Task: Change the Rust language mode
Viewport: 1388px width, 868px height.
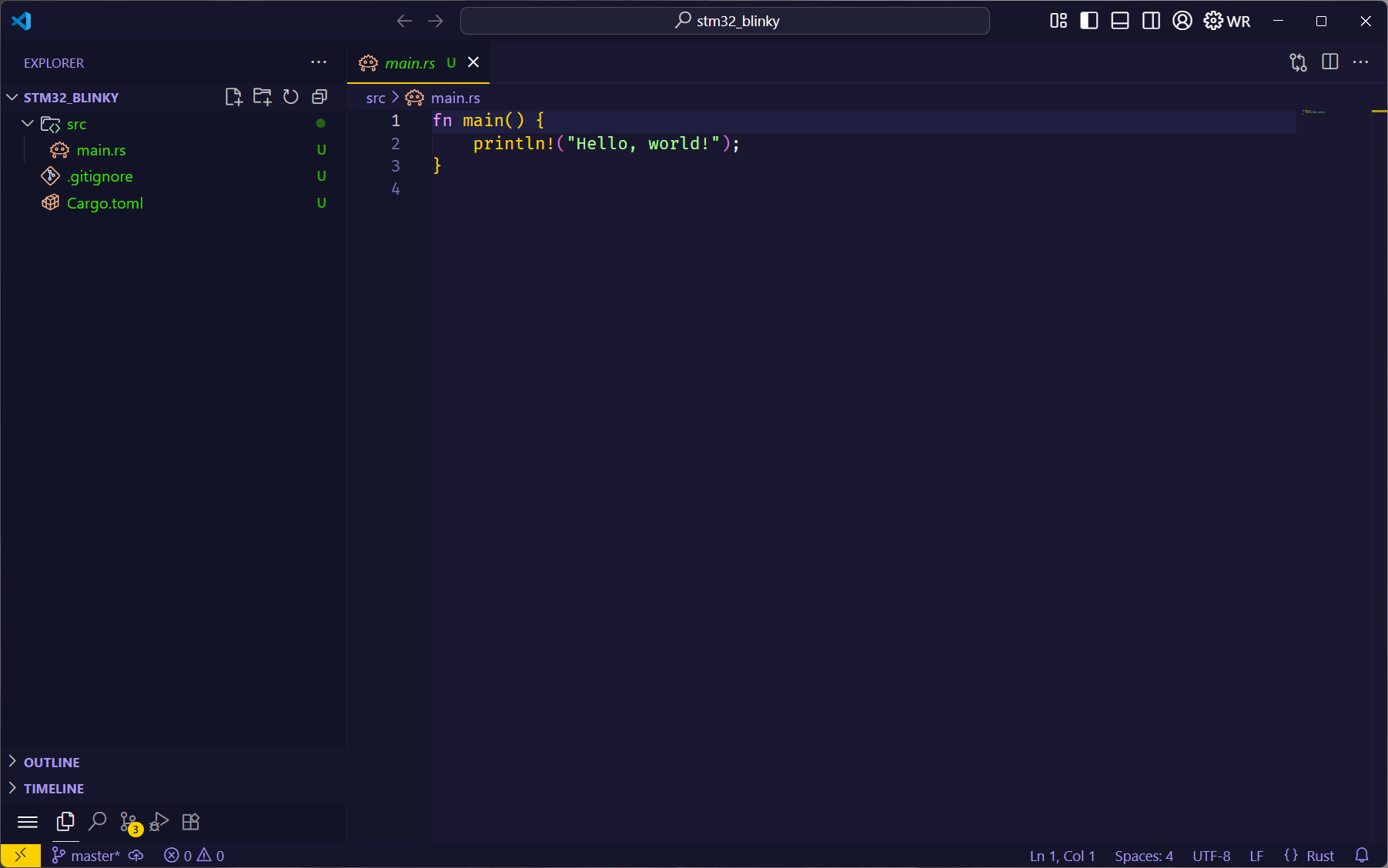Action: tap(1319, 856)
